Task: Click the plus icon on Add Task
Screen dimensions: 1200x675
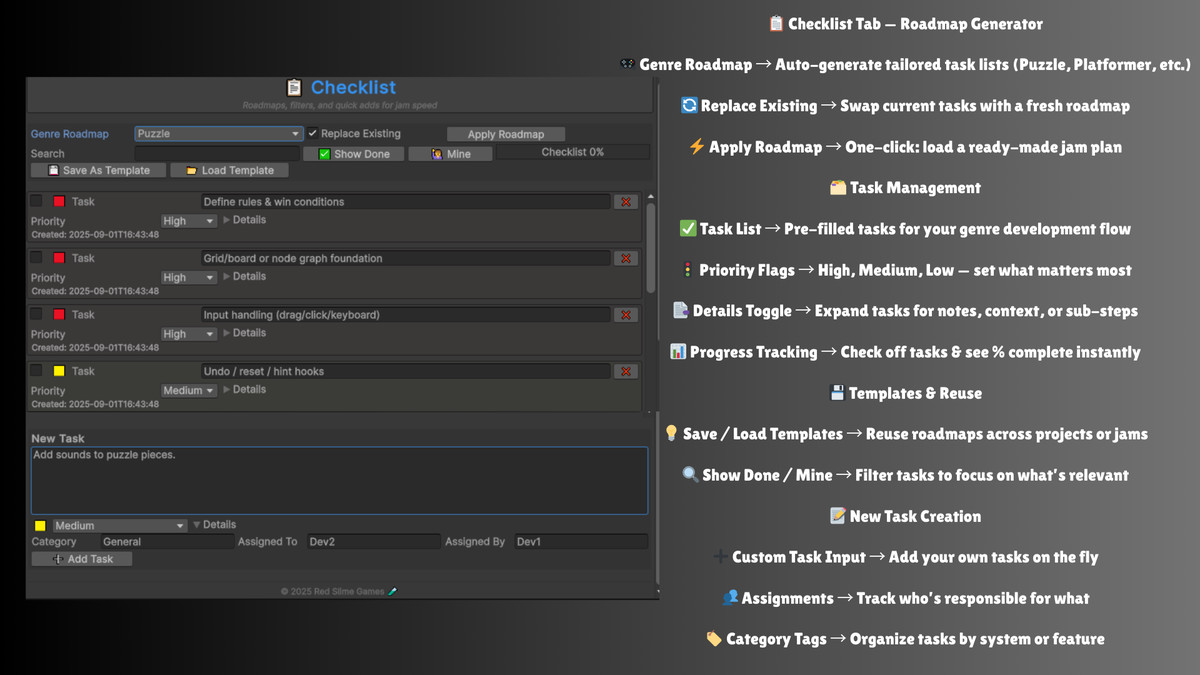Action: pos(58,559)
